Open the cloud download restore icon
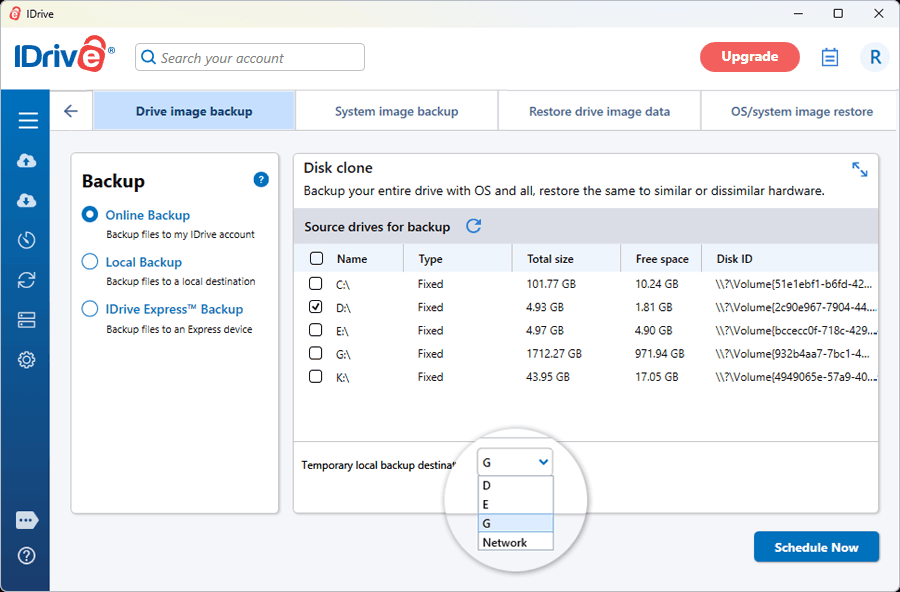Viewport: 900px width, 592px height. (26, 200)
